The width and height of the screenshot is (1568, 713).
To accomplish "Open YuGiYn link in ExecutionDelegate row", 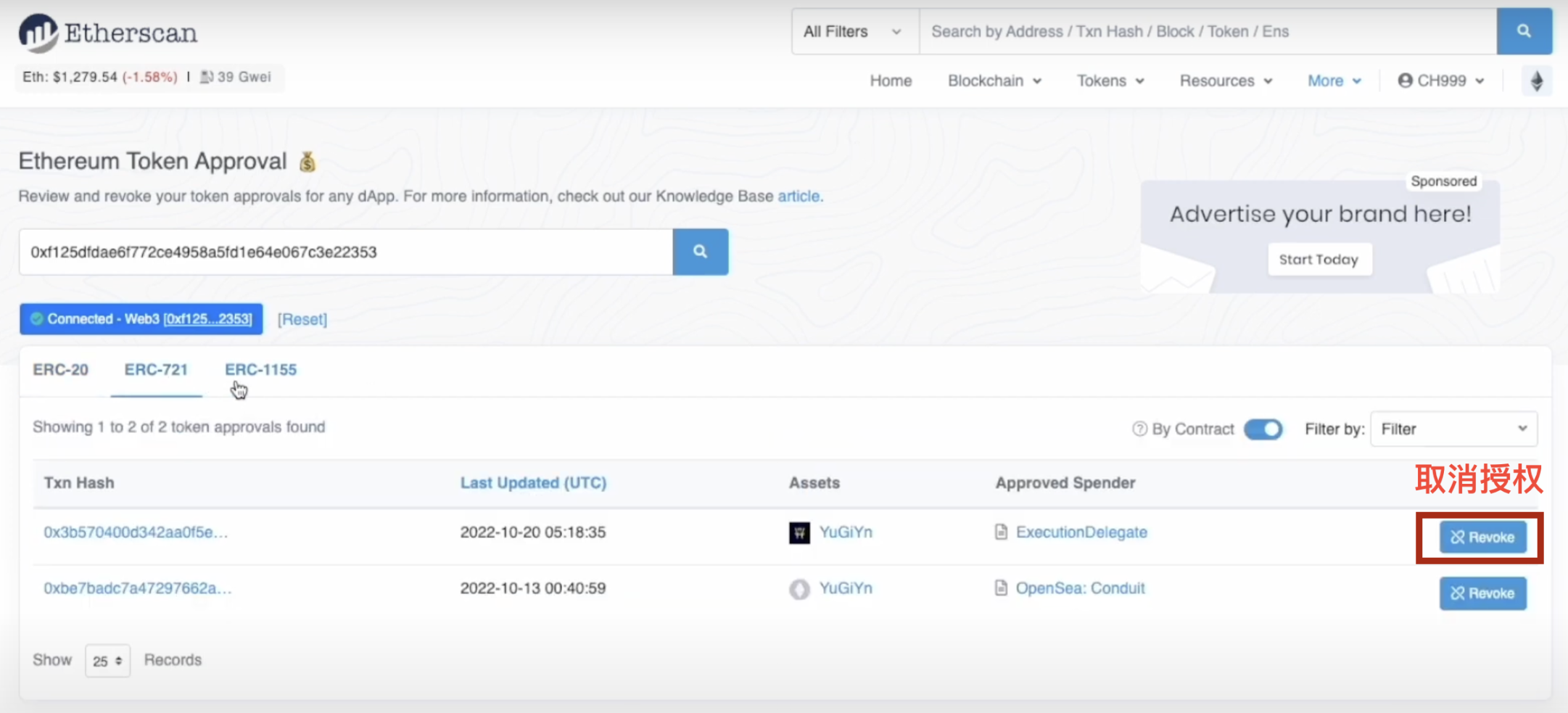I will [846, 532].
